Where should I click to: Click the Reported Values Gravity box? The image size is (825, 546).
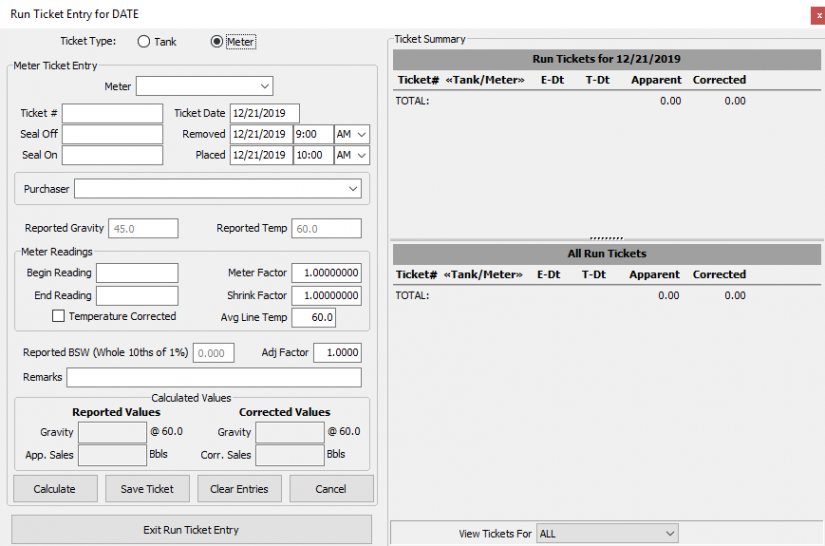113,432
